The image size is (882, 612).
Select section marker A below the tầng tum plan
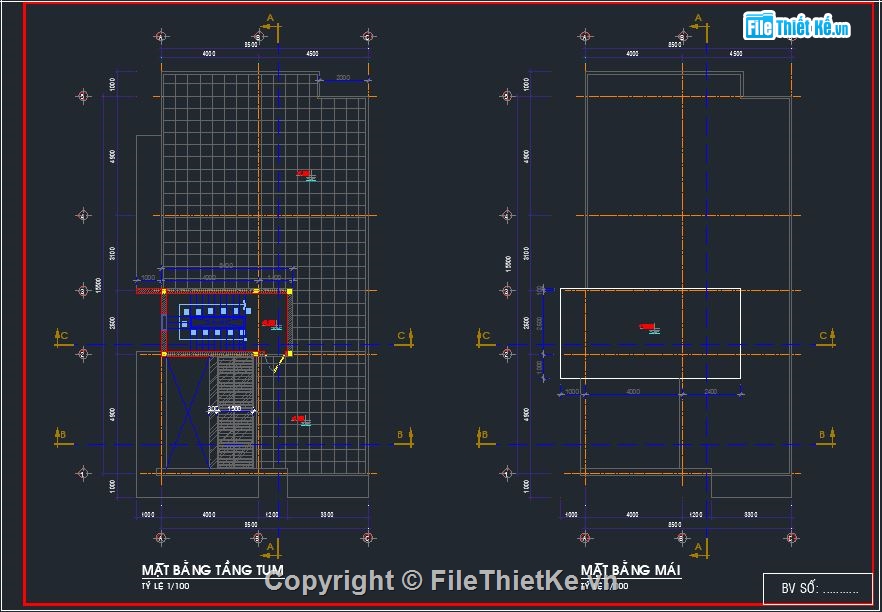272,548
